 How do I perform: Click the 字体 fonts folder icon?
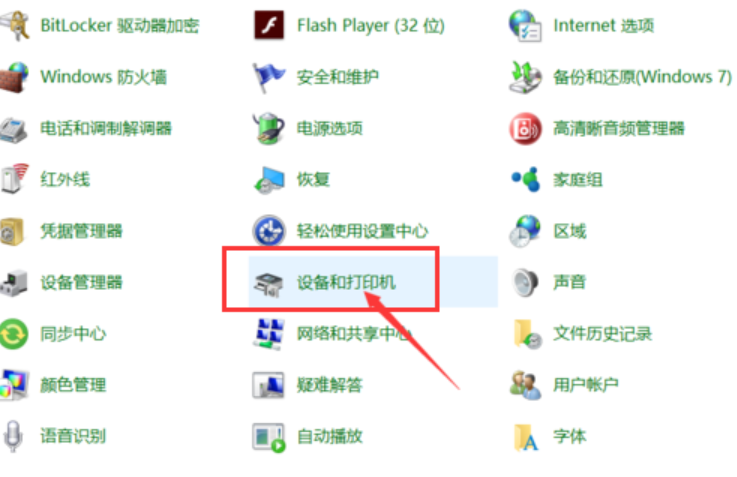(x=526, y=437)
